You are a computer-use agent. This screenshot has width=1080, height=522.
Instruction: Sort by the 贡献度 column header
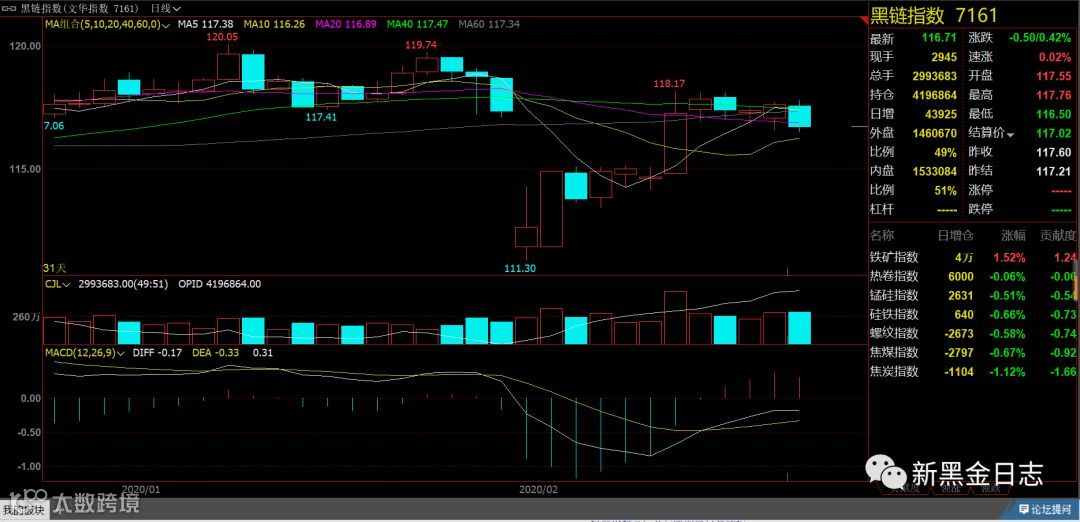1058,236
